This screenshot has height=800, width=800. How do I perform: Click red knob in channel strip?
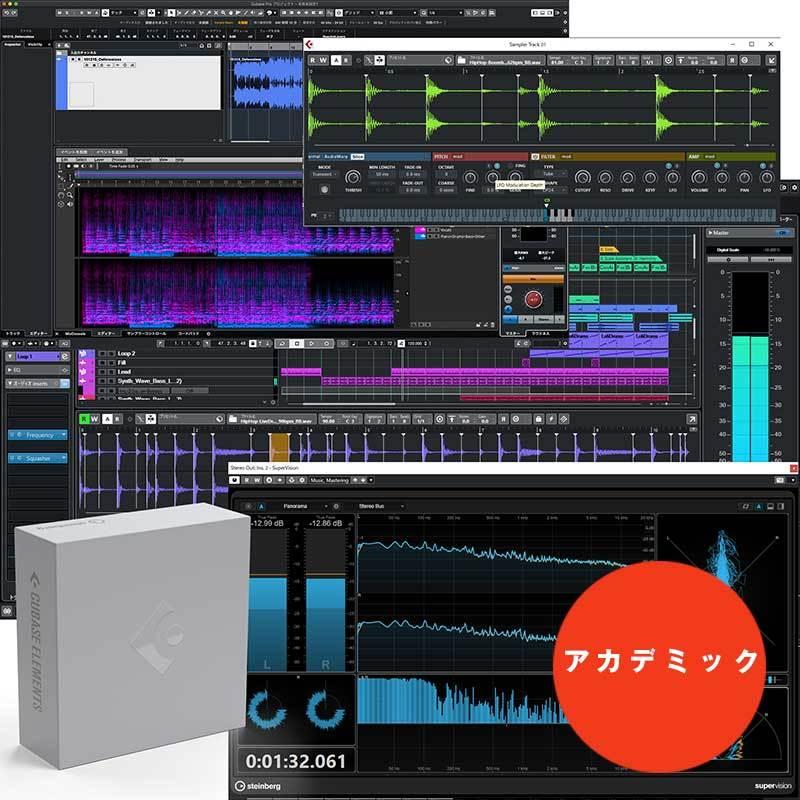tap(533, 299)
